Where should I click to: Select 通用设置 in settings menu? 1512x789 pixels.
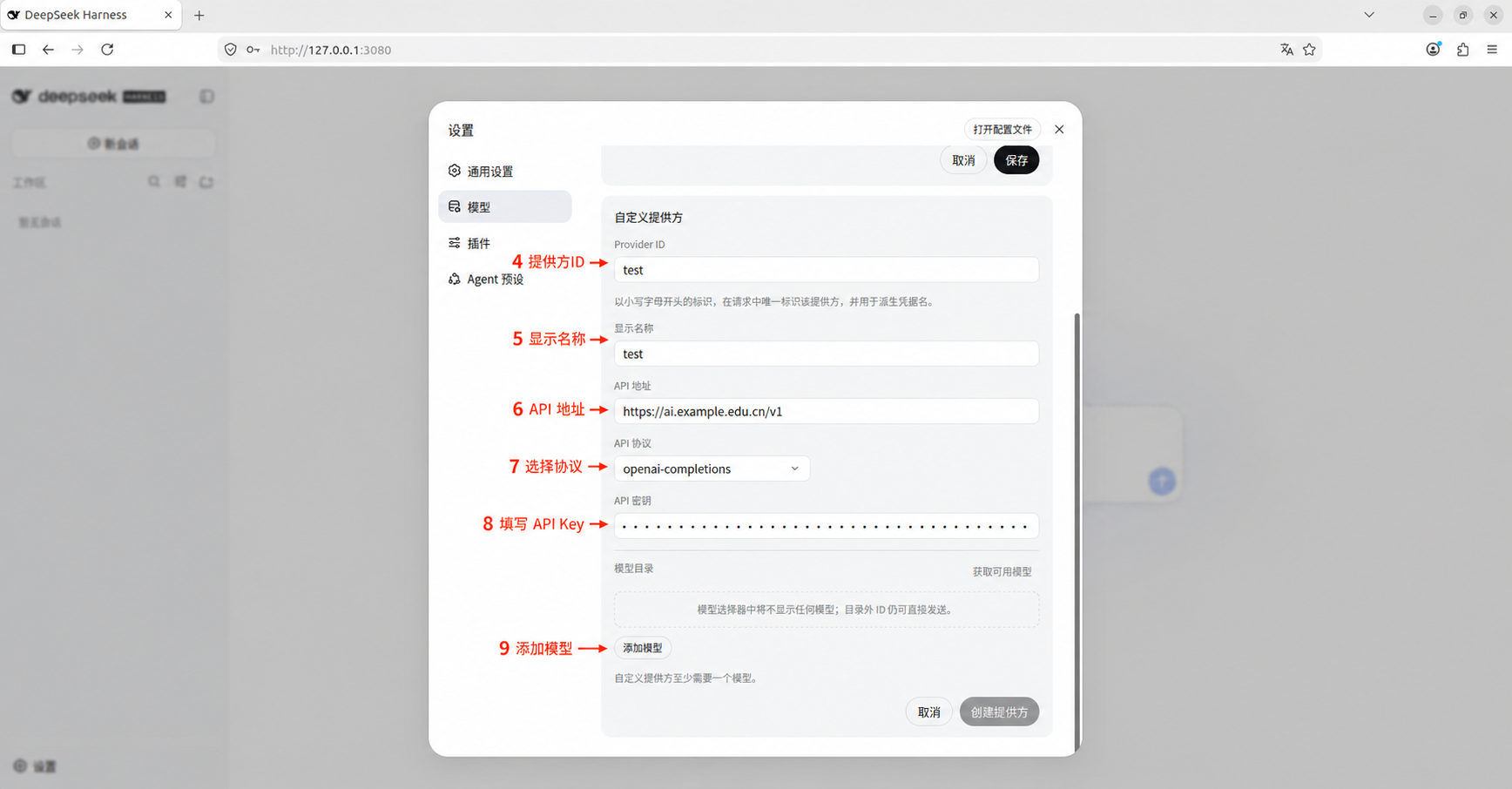(505, 172)
